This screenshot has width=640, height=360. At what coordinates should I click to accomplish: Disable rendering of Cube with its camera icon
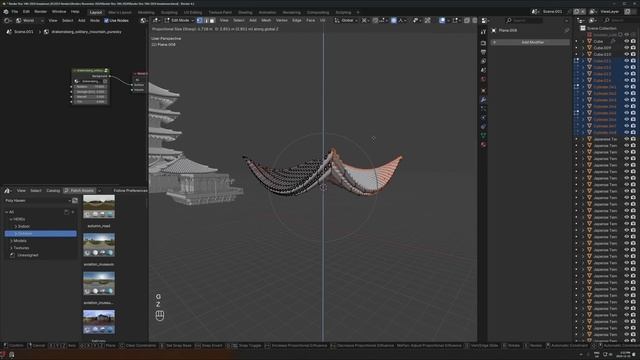point(633,41)
